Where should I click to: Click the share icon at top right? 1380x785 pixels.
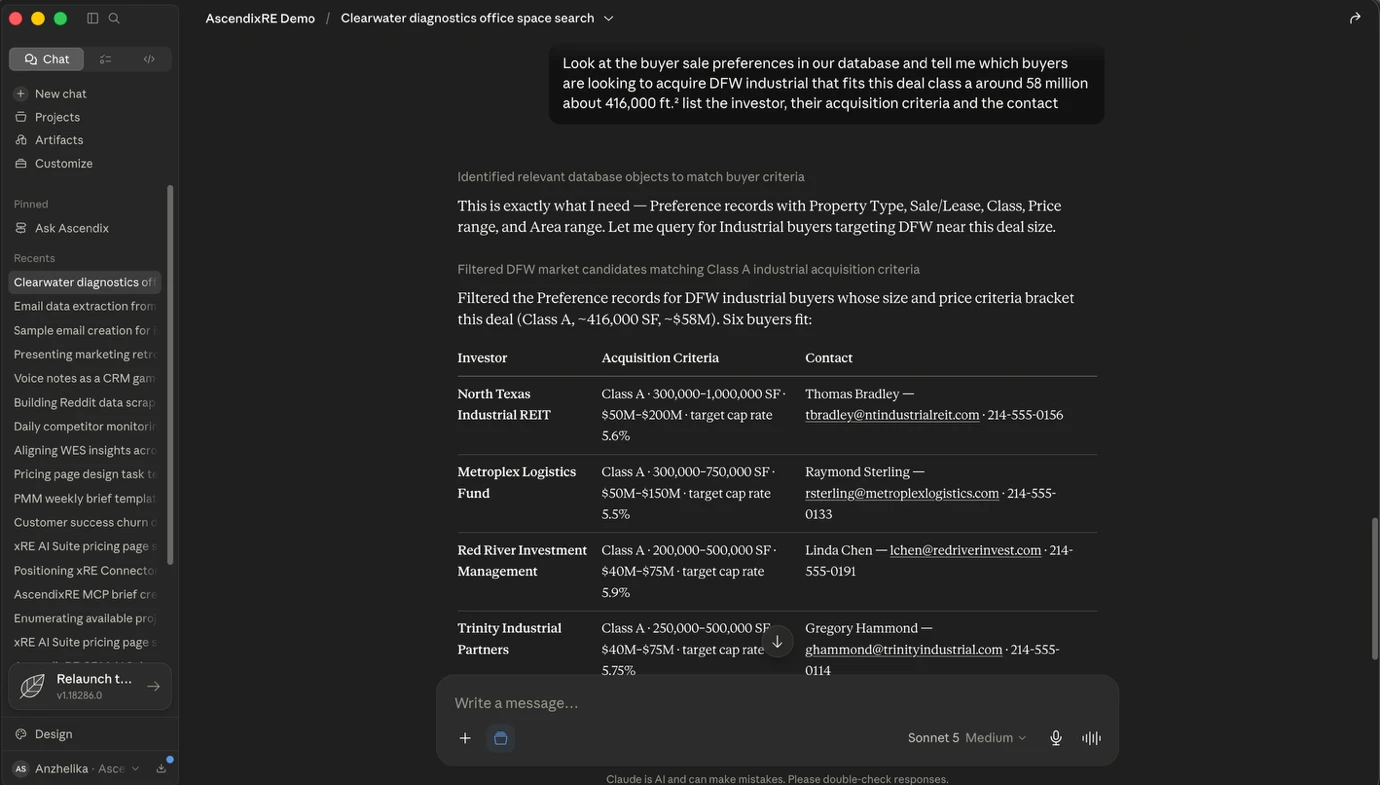click(1355, 18)
